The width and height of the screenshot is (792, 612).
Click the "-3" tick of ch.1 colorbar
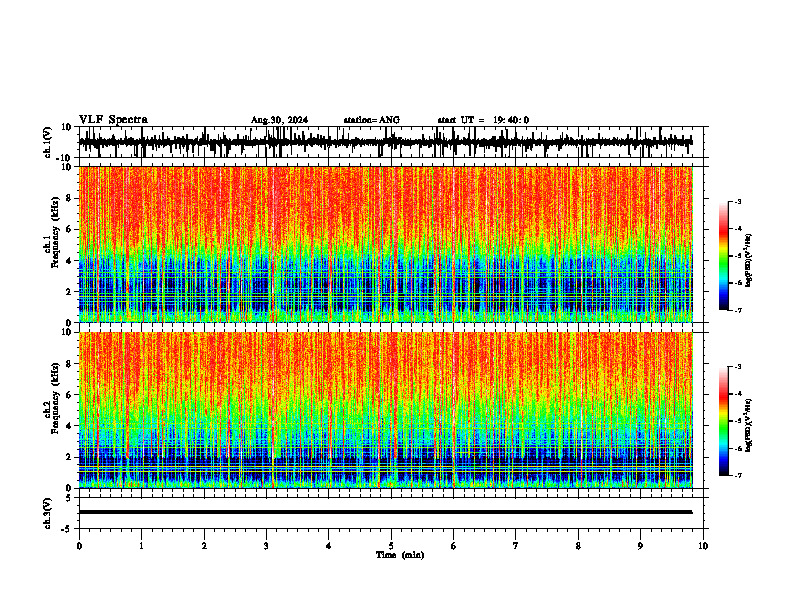(738, 201)
